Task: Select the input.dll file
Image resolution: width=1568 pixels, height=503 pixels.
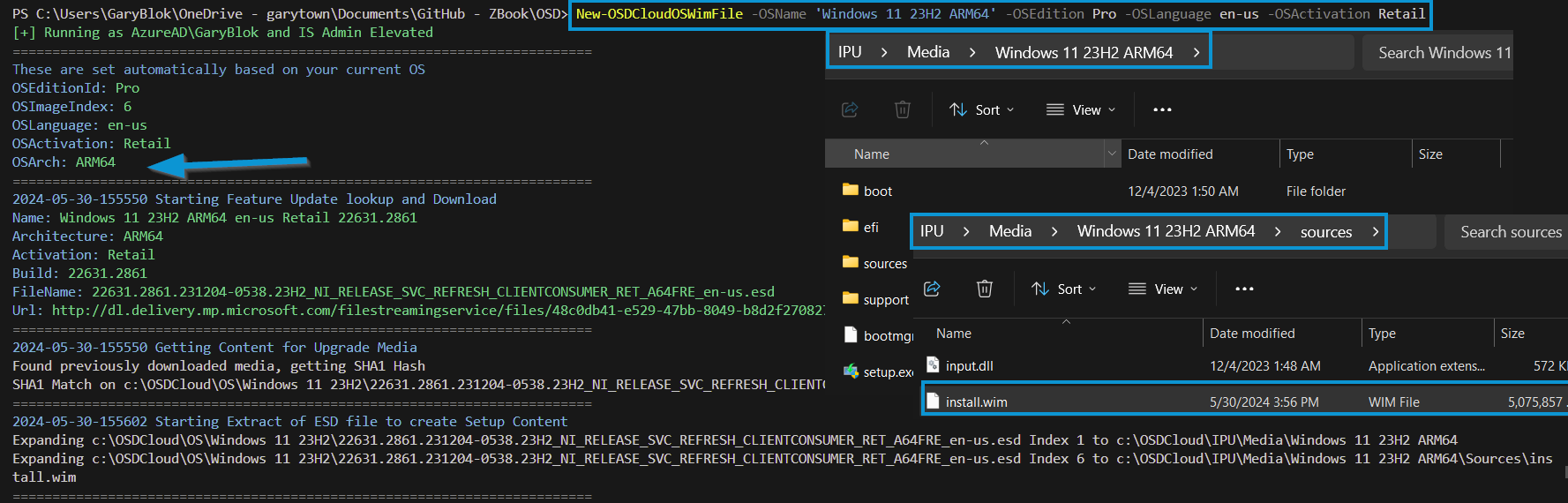Action: point(969,365)
